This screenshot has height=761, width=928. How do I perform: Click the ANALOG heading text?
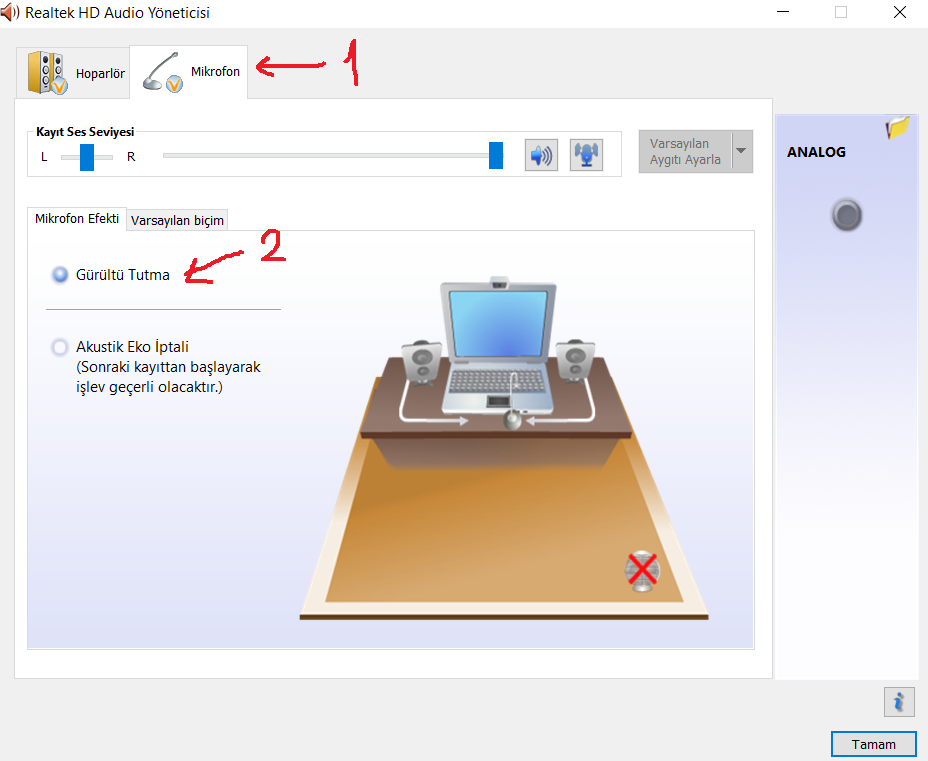point(816,152)
